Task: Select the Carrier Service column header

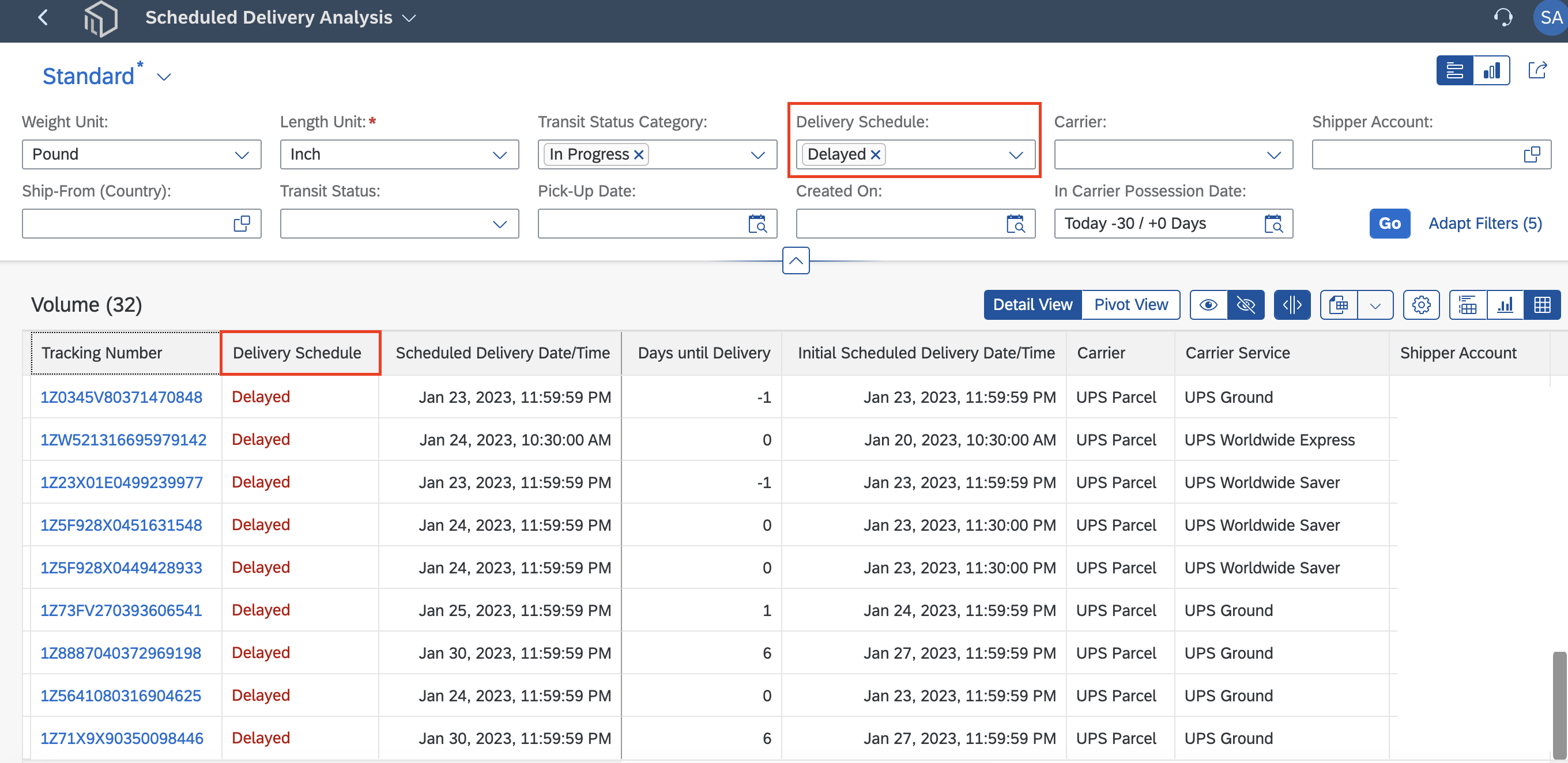Action: [1282, 353]
